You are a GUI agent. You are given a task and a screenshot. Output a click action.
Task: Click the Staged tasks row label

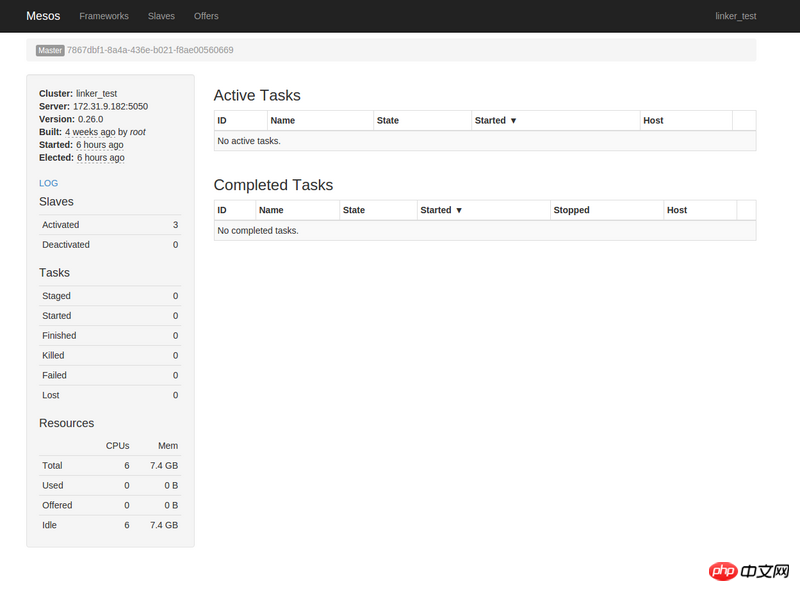57,296
